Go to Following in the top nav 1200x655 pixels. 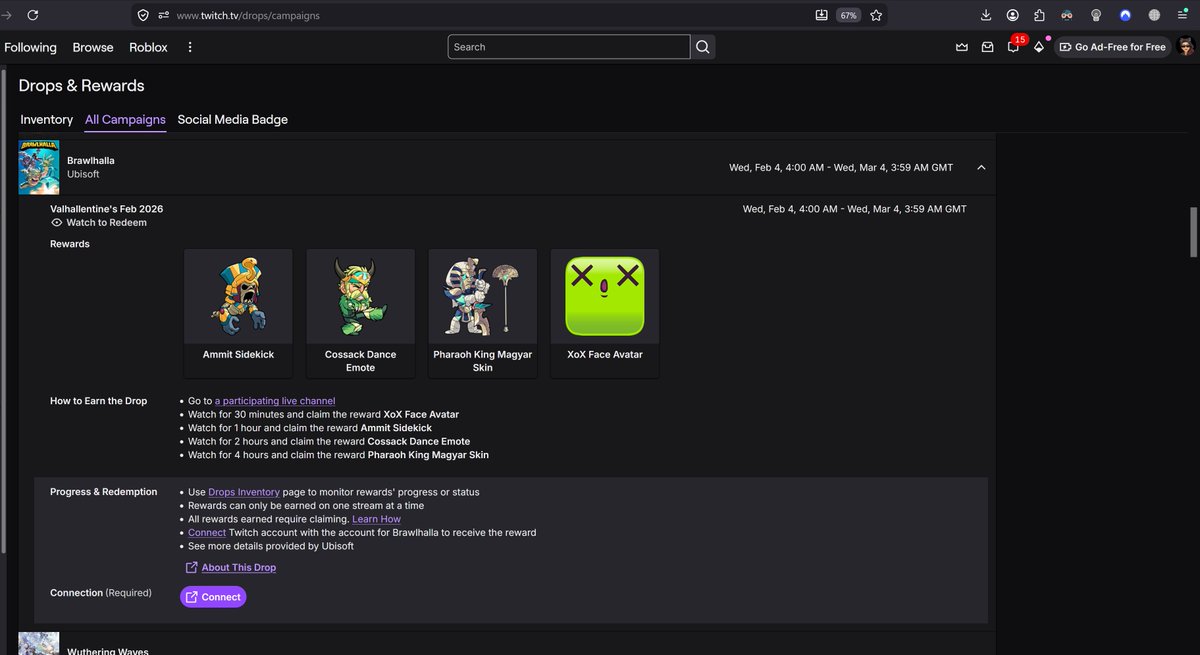[x=30, y=47]
